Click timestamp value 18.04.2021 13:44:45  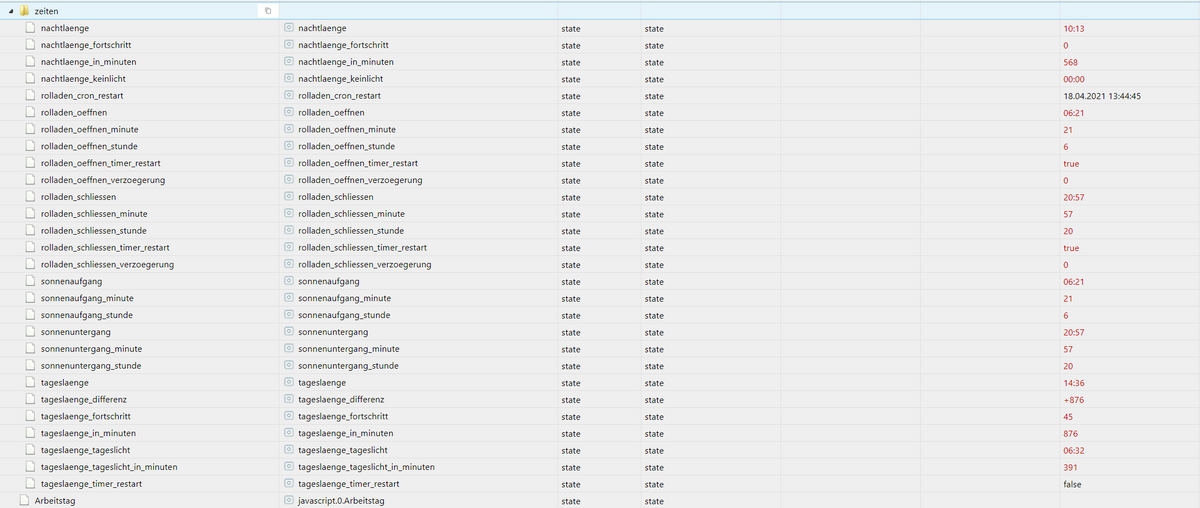pos(1102,95)
